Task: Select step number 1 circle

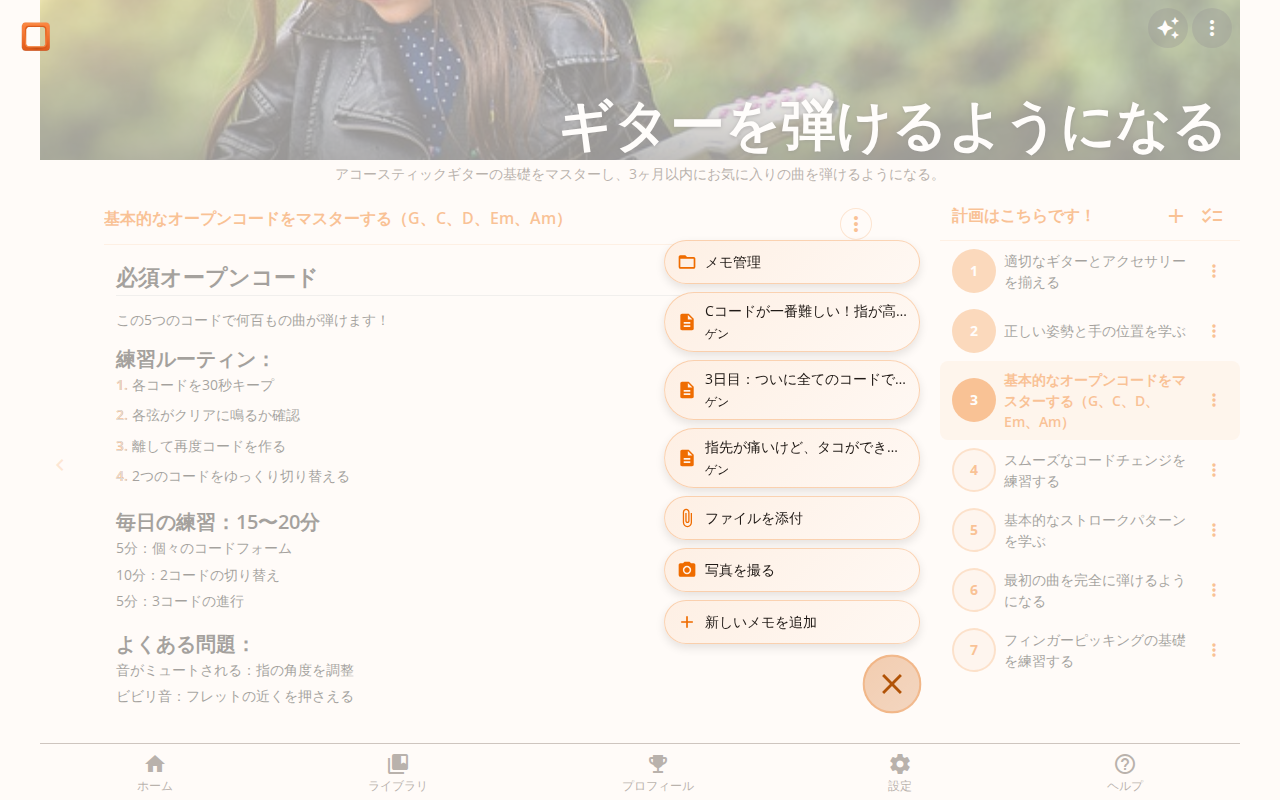Action: (x=974, y=271)
